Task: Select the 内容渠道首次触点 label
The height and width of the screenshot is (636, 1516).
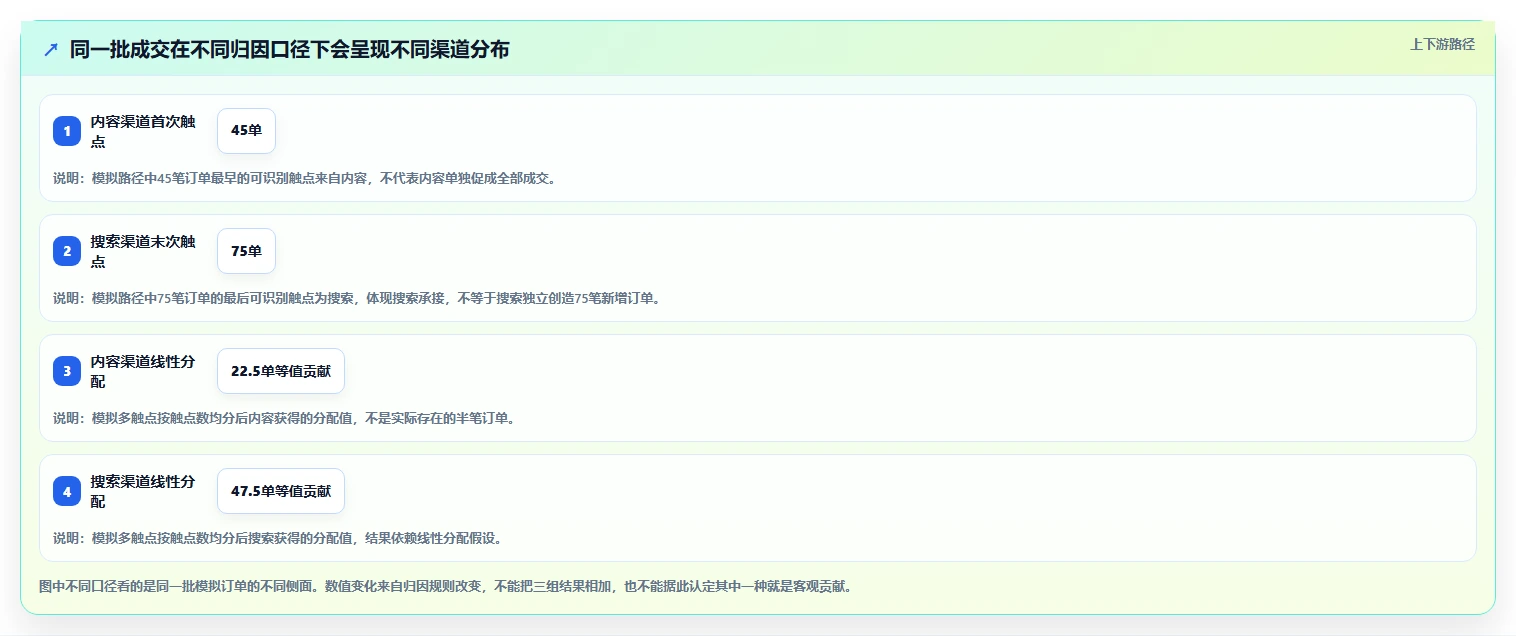Action: (143, 131)
